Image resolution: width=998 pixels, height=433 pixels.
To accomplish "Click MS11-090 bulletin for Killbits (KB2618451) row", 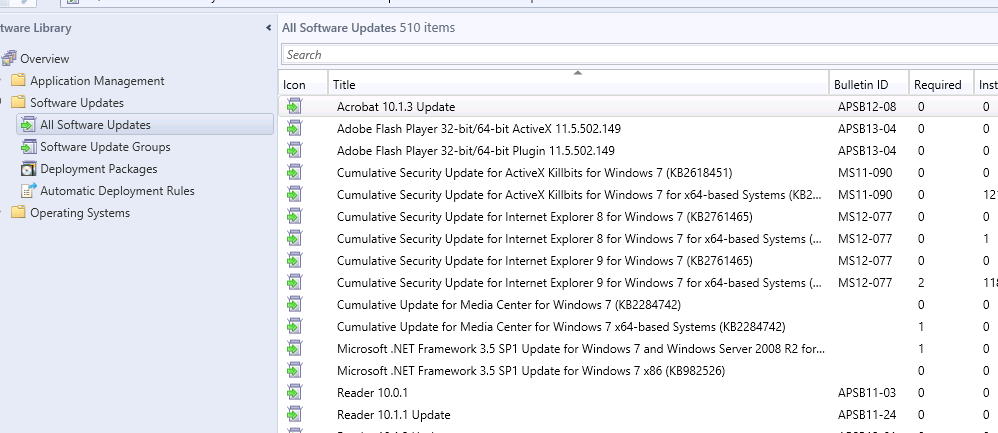I will click(865, 173).
